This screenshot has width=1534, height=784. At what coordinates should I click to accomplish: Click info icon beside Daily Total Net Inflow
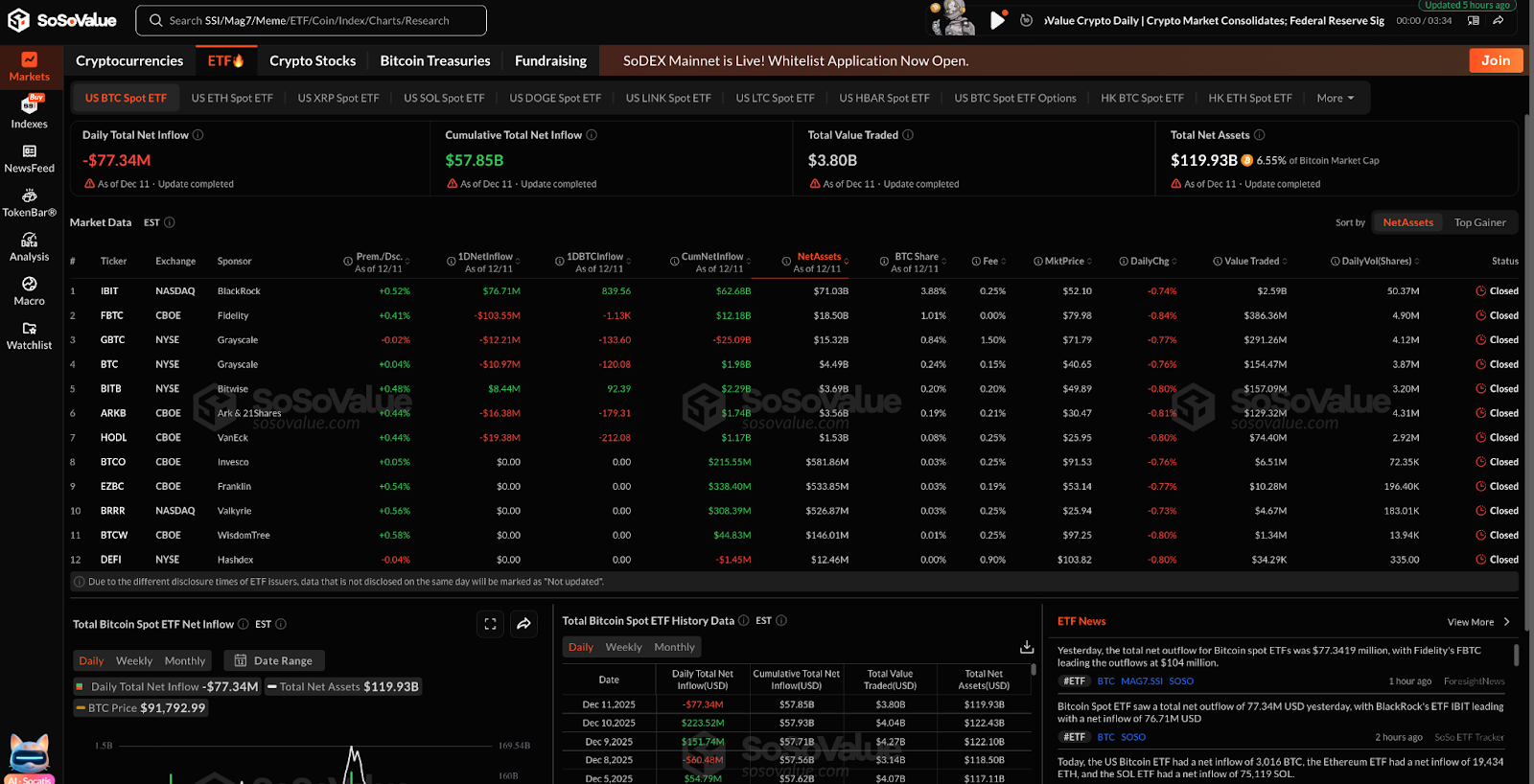pos(198,135)
